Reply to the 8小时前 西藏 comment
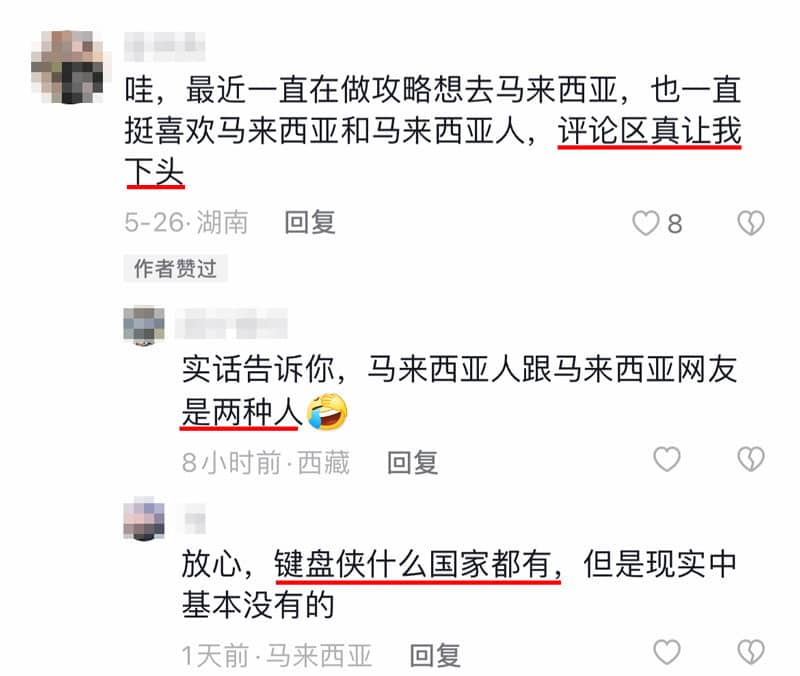 pyautogui.click(x=412, y=462)
